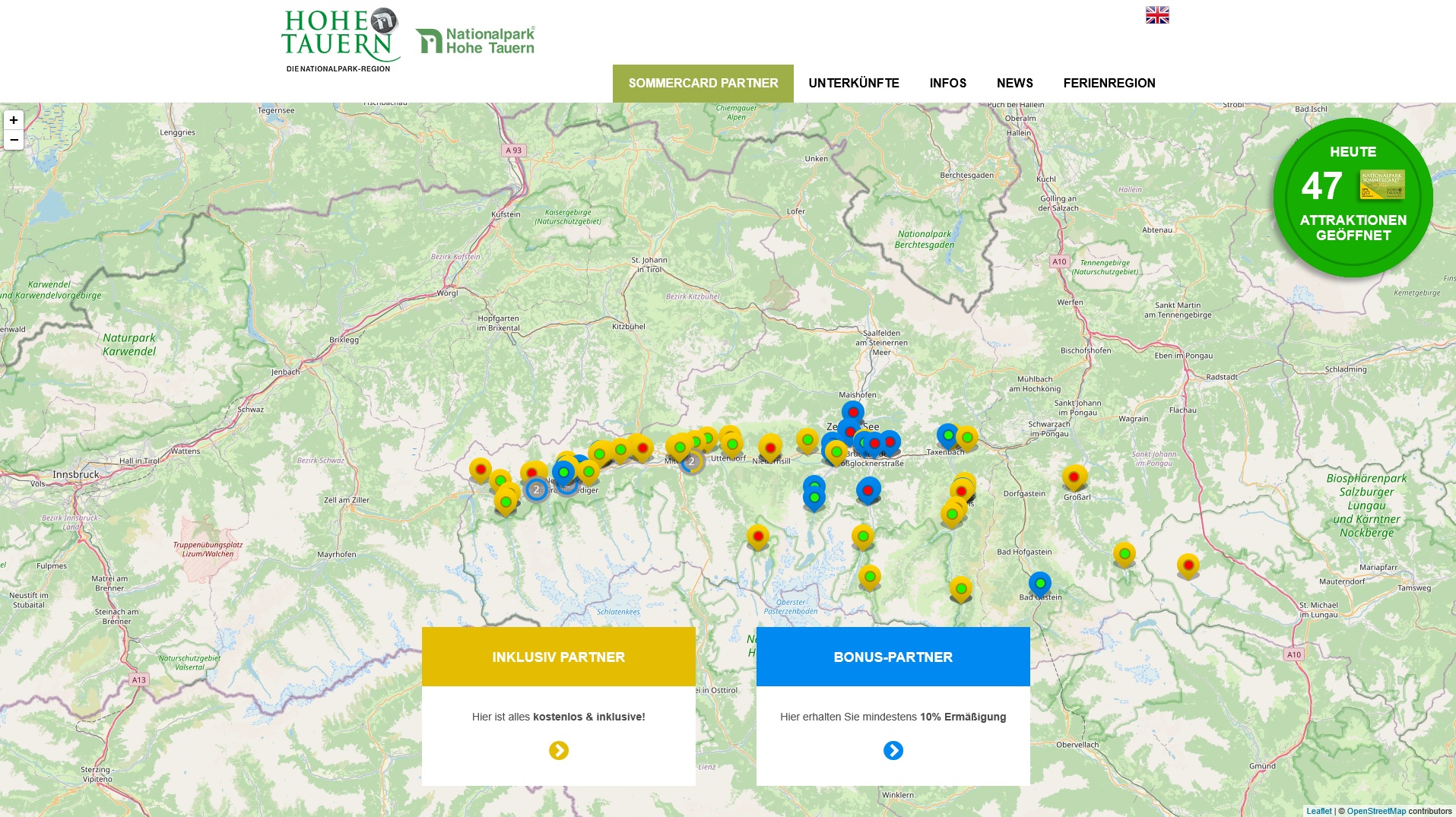Select the blue map marker at Bad Gastein
This screenshot has height=817, width=1456.
point(1040,584)
